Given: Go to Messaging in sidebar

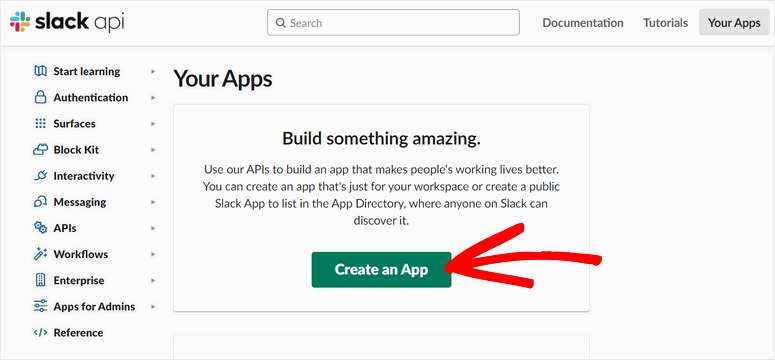Looking at the screenshot, I should click(x=80, y=202).
